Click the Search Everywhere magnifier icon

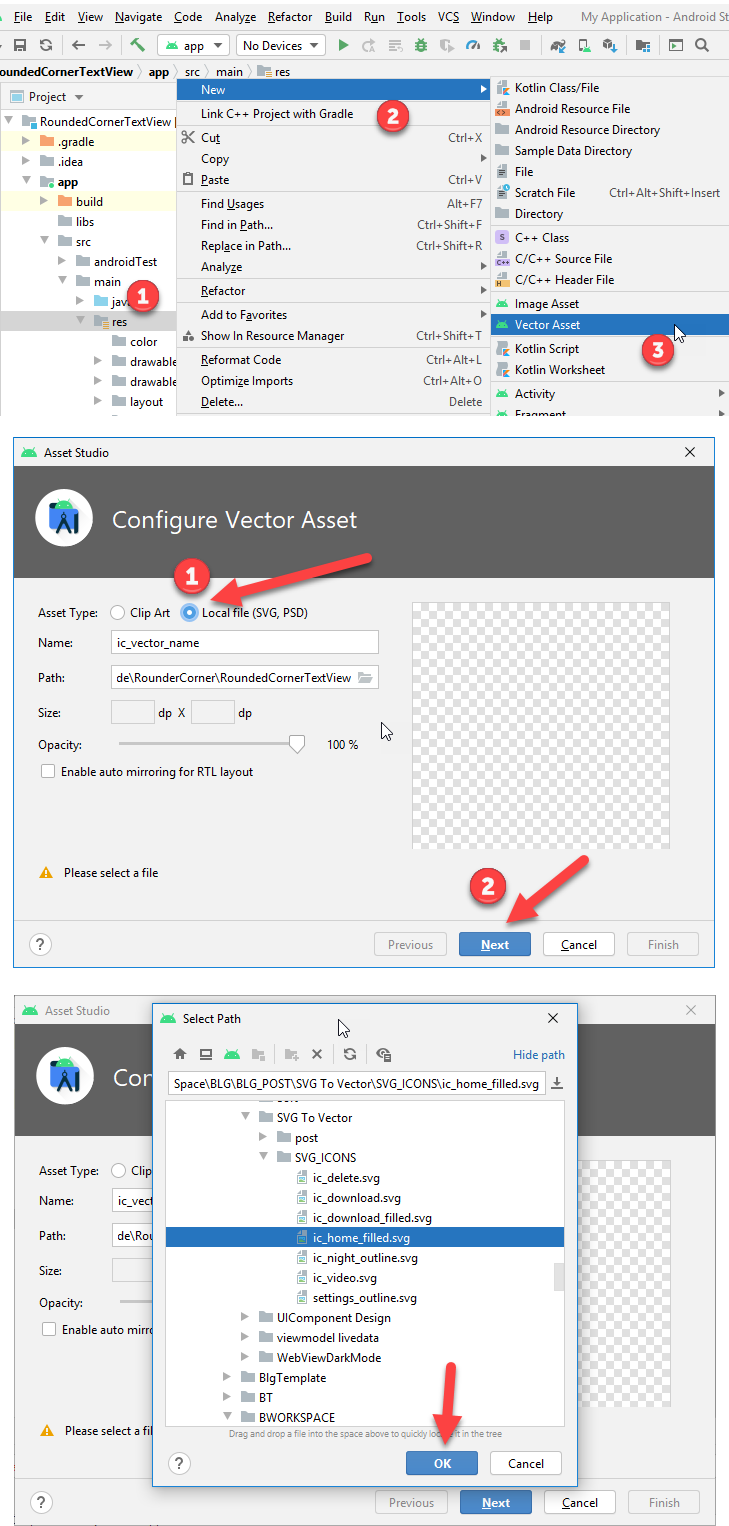pyautogui.click(x=702, y=45)
